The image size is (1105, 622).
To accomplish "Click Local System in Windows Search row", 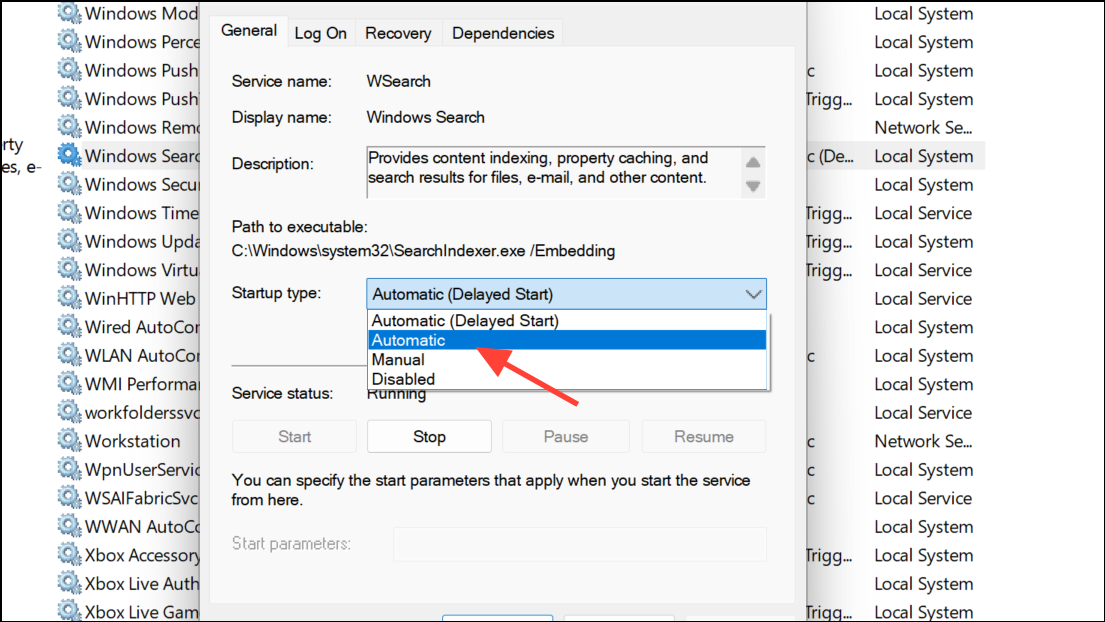I will click(x=924, y=156).
